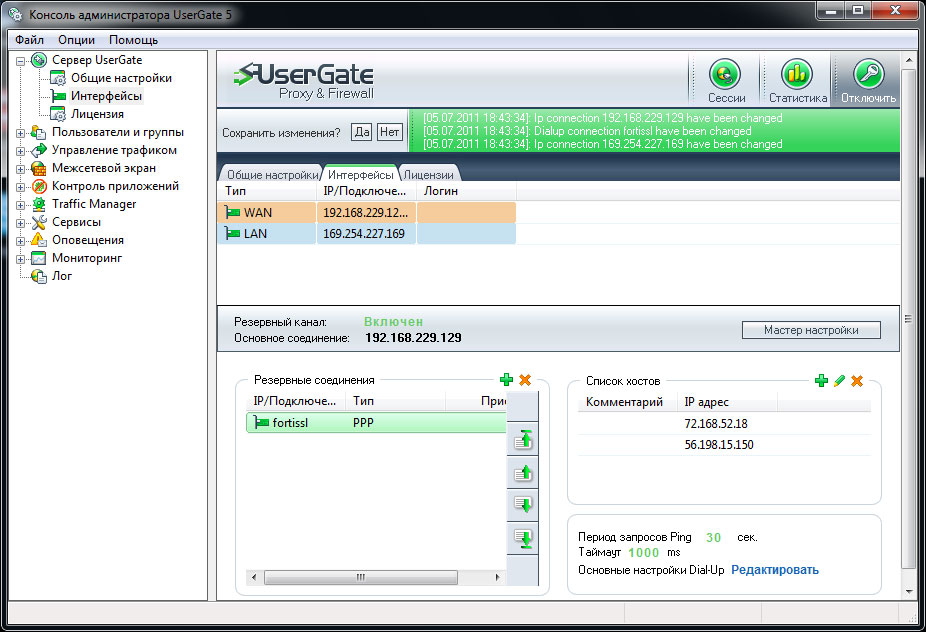Launch the Мастер настройки wizard
Viewport: 926px width, 632px height.
pyautogui.click(x=811, y=330)
